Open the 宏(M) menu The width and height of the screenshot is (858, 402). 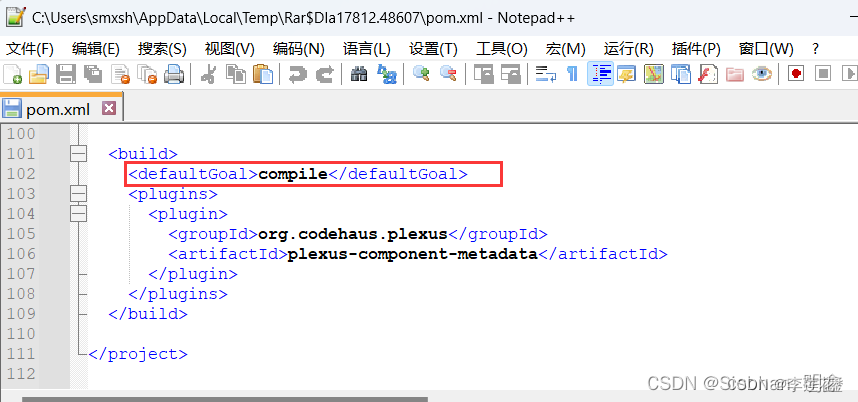(566, 49)
